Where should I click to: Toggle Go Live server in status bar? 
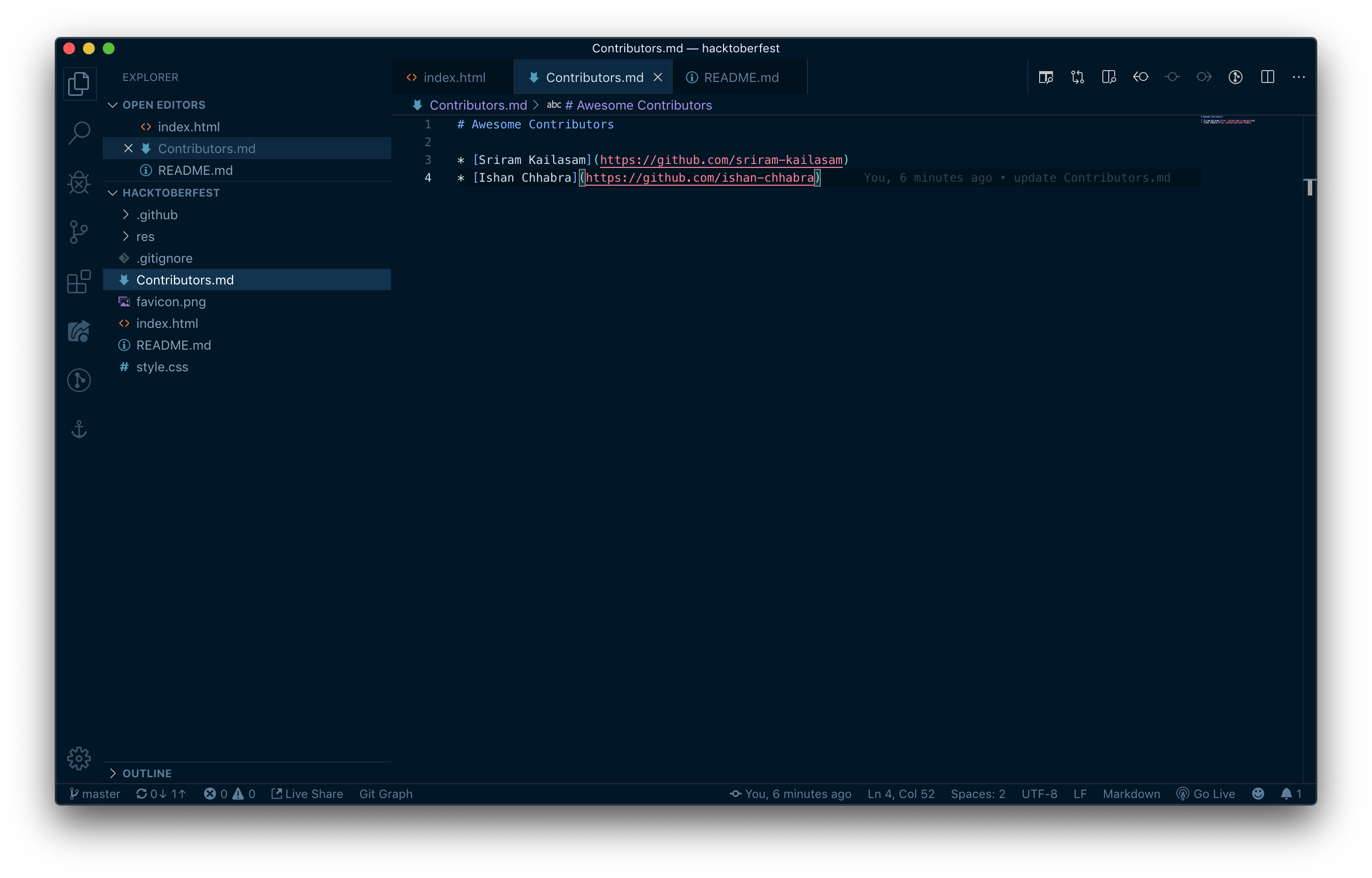1206,794
